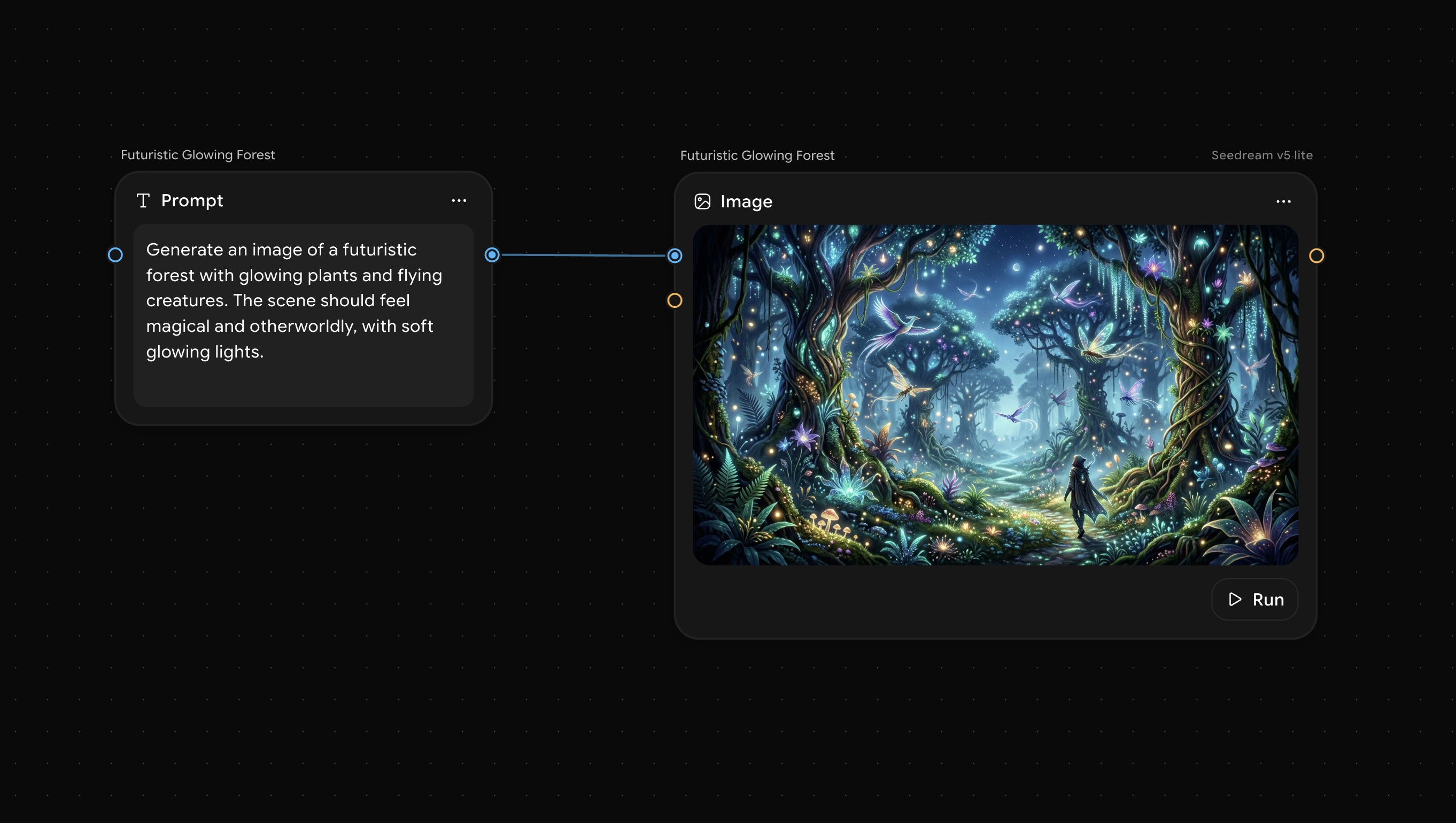Click the Prompt node's left blue input port
Viewport: 1456px width, 823px height.
(x=115, y=255)
